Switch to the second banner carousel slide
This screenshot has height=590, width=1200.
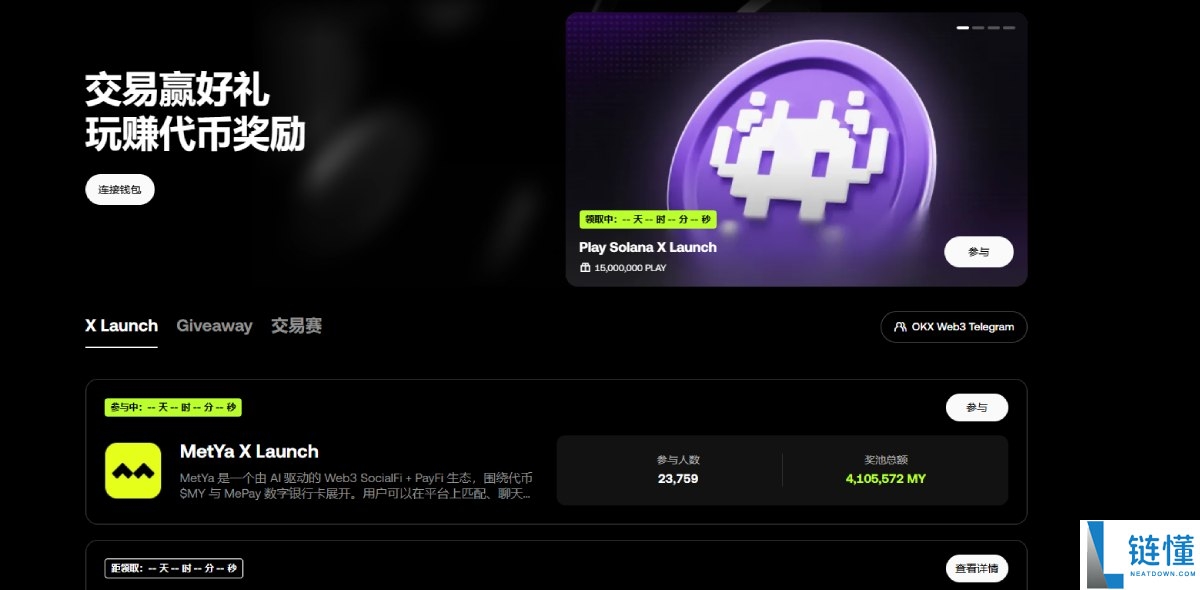point(978,28)
